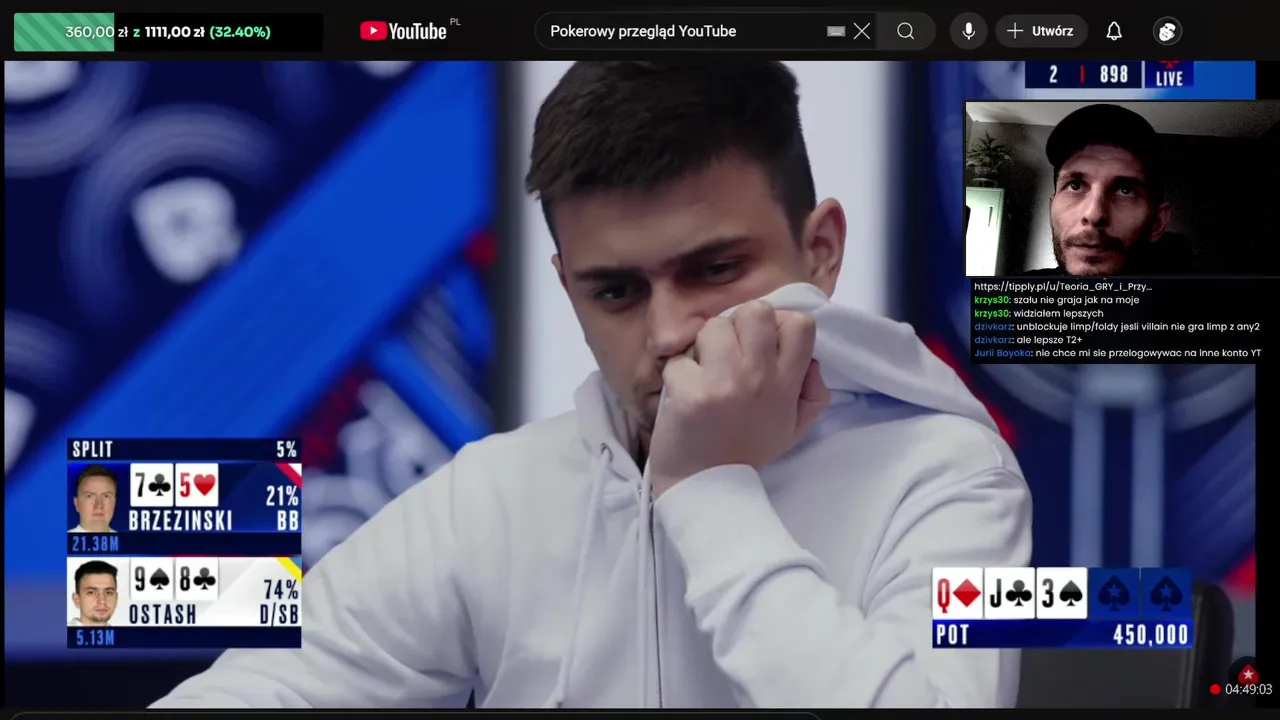Click the BRZEZINSKI name label
Image resolution: width=1280 pixels, height=720 pixels.
[x=180, y=520]
